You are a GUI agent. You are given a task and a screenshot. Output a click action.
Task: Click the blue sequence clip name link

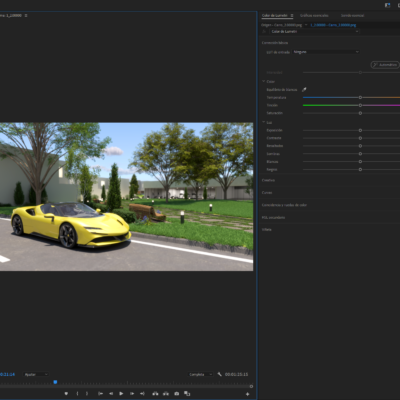[x=333, y=25]
